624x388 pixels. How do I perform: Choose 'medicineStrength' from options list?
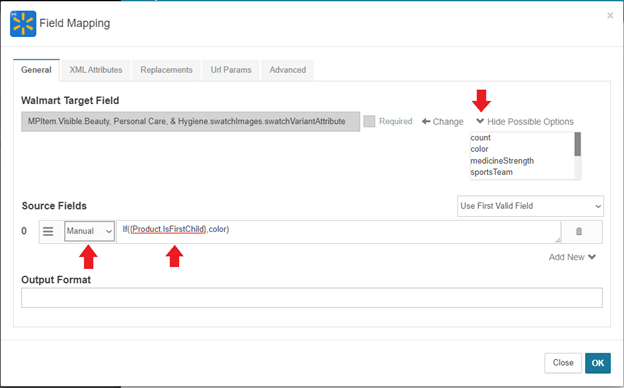[x=502, y=161]
